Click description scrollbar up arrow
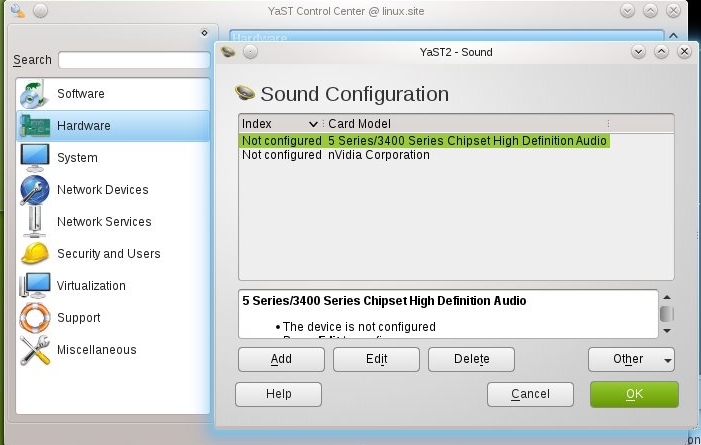701x445 pixels. 667,297
